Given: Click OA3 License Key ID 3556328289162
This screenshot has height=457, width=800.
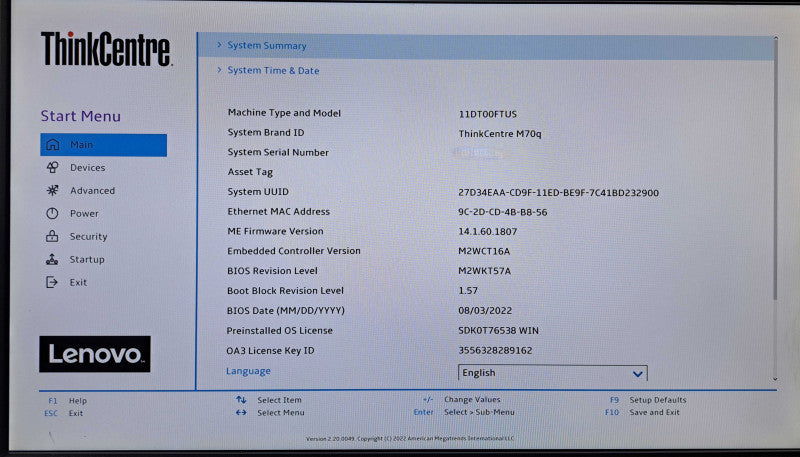Looking at the screenshot, I should click(x=495, y=350).
